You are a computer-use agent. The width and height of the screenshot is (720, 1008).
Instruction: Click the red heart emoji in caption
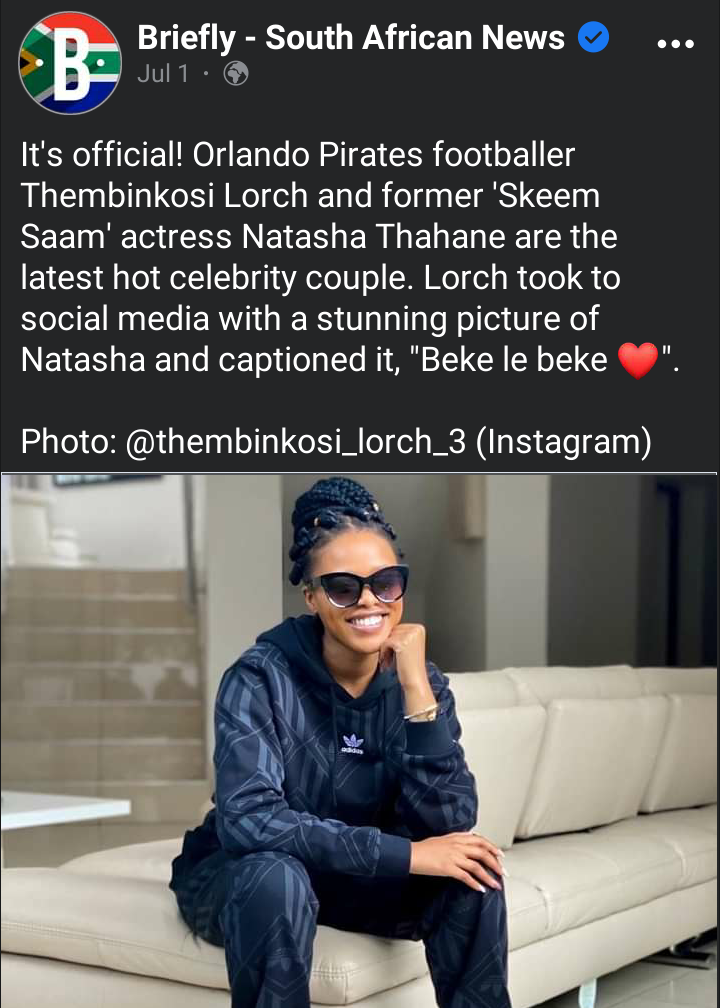[x=638, y=360]
